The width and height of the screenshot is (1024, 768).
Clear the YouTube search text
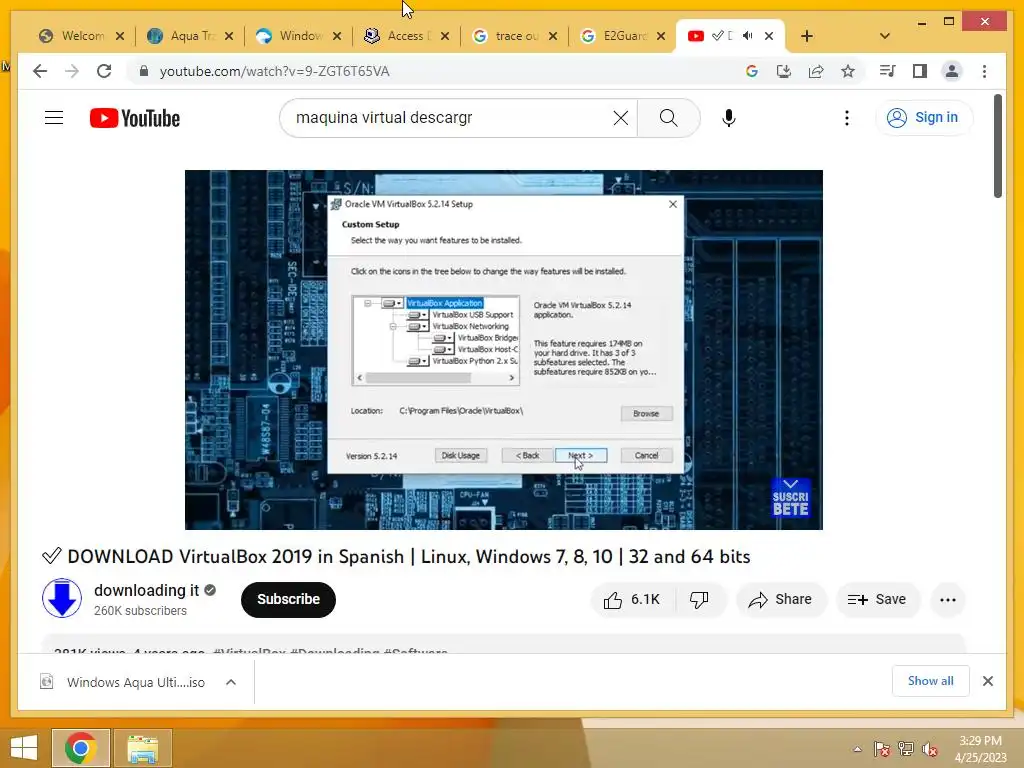620,118
